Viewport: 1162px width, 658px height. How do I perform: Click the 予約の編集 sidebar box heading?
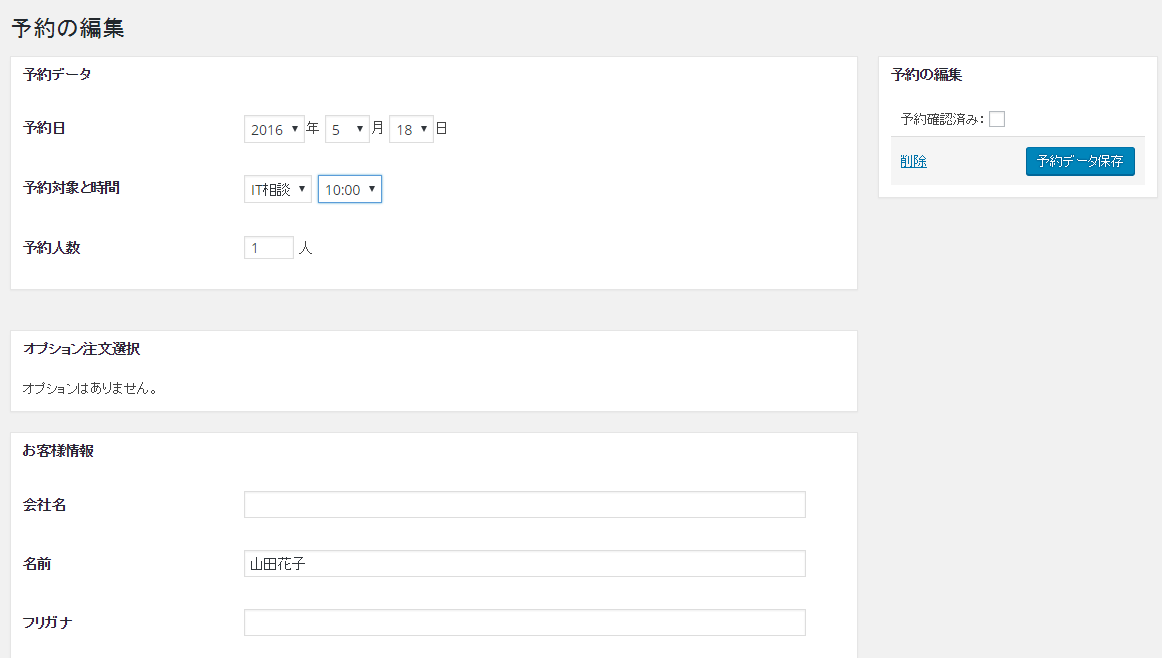[x=926, y=74]
